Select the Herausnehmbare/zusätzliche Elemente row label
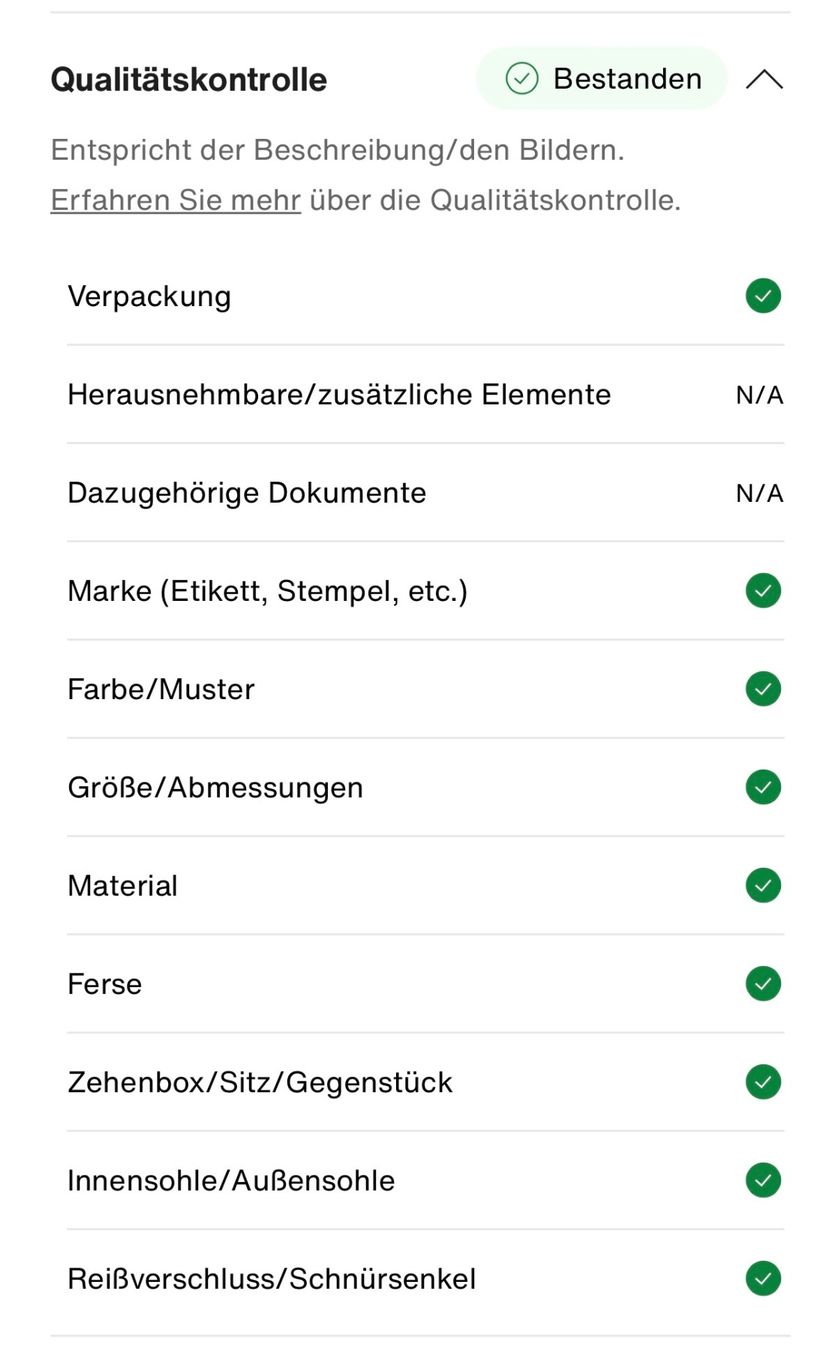Screen dimensions: 840x1350 click(x=339, y=394)
